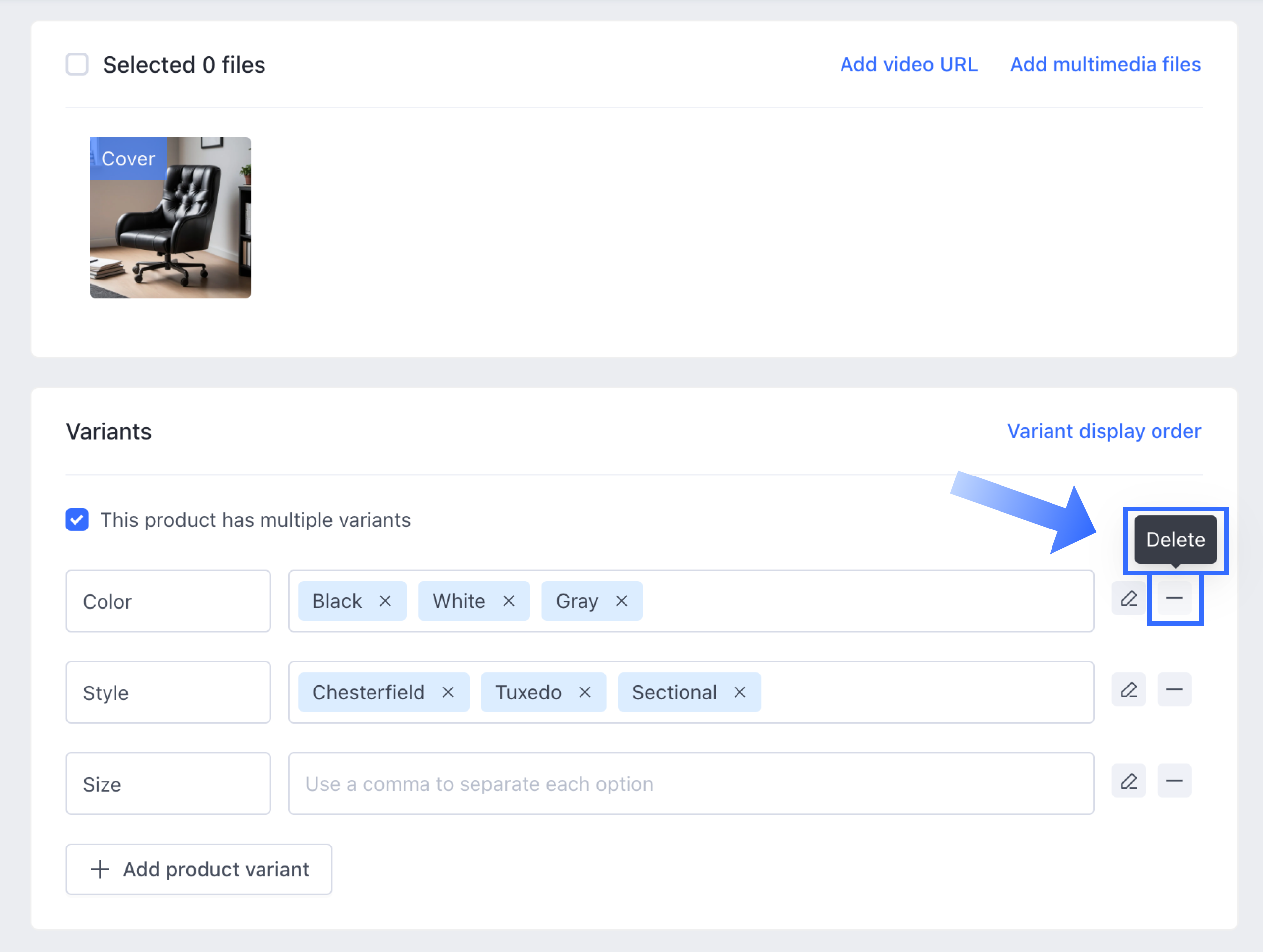Remove the Gray color tag

(621, 601)
